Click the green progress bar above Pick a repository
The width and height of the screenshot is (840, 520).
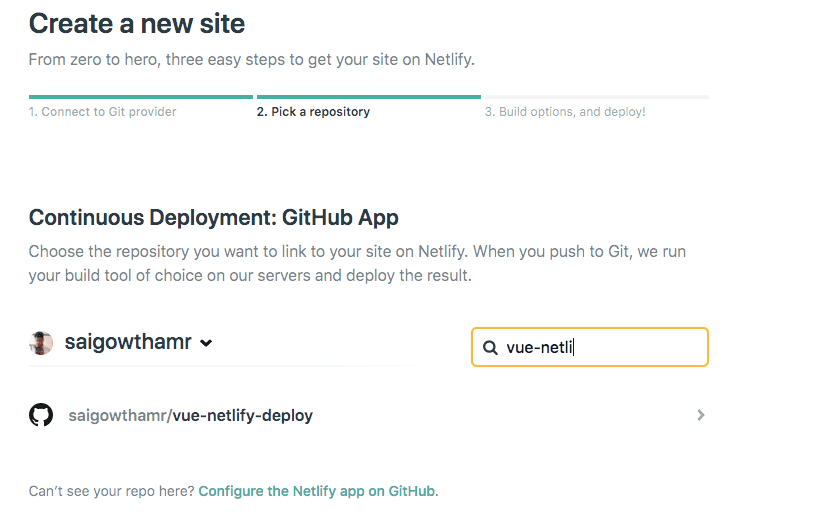369,97
